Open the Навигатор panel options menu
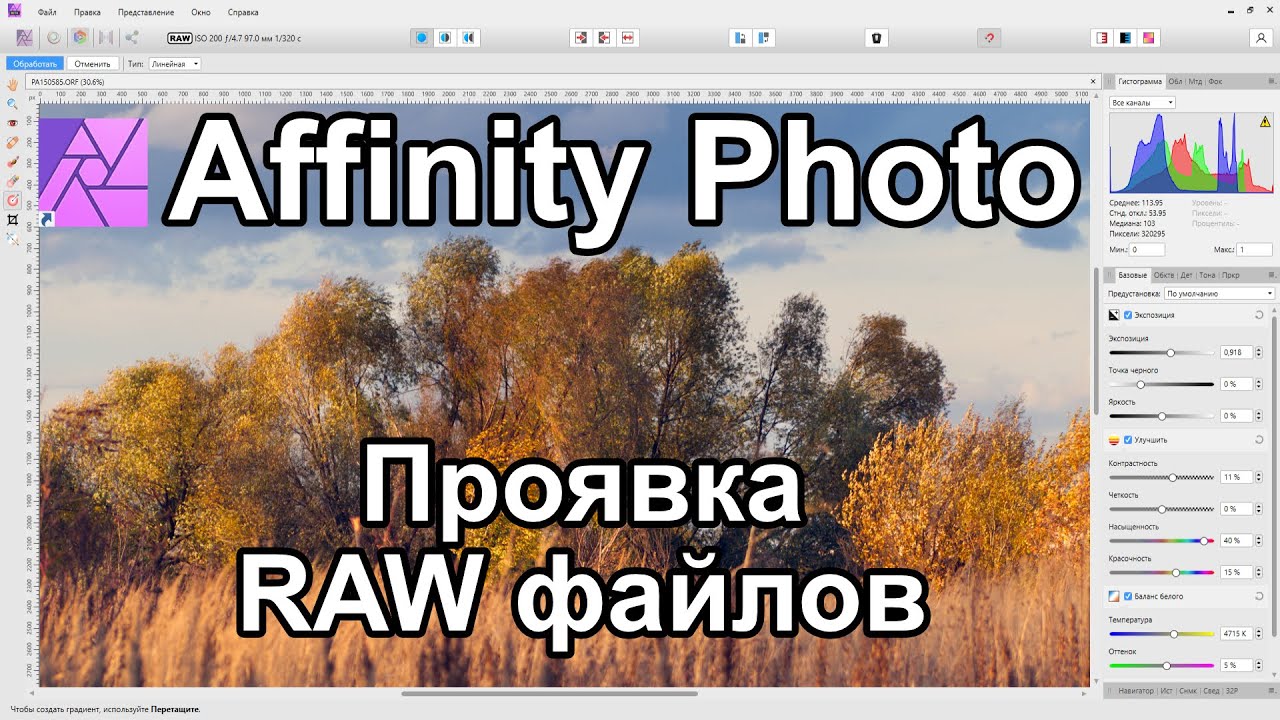 point(1271,691)
